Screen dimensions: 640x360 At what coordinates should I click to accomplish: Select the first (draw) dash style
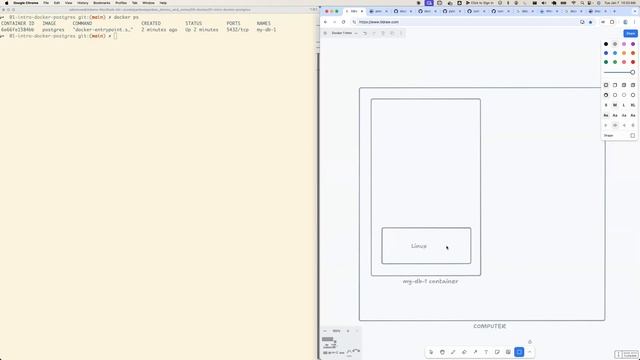tap(606, 95)
